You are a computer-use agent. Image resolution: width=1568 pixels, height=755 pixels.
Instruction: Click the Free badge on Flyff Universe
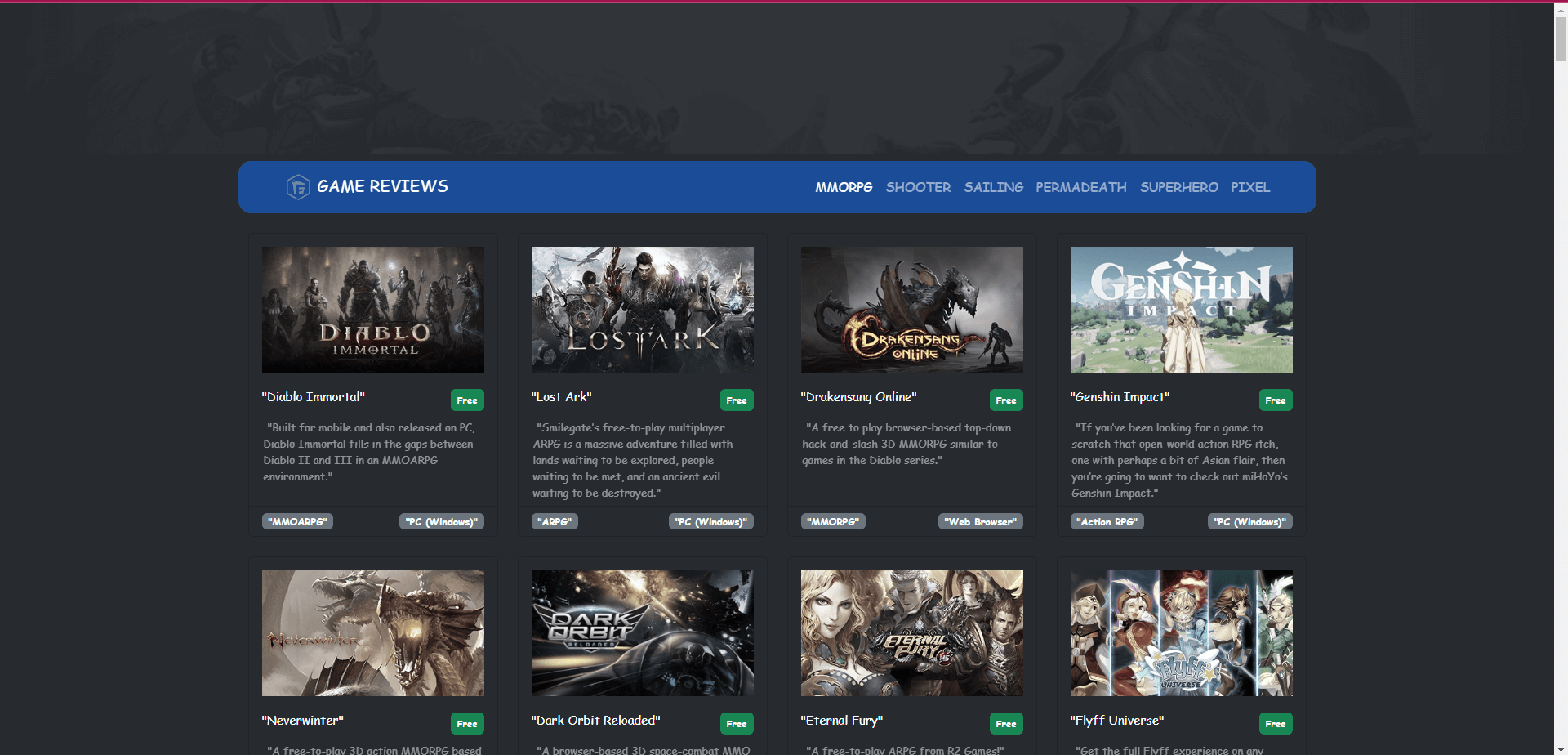(1276, 724)
